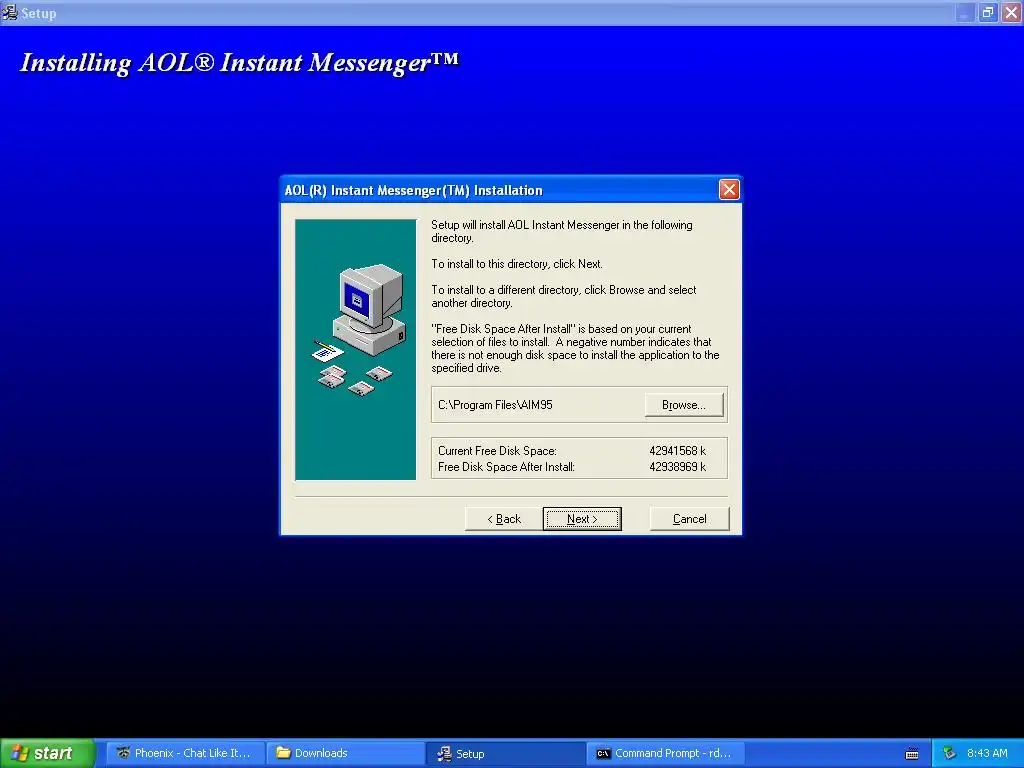This screenshot has width=1024, height=768.
Task: Click the 42941568 k value
Action: [677, 451]
